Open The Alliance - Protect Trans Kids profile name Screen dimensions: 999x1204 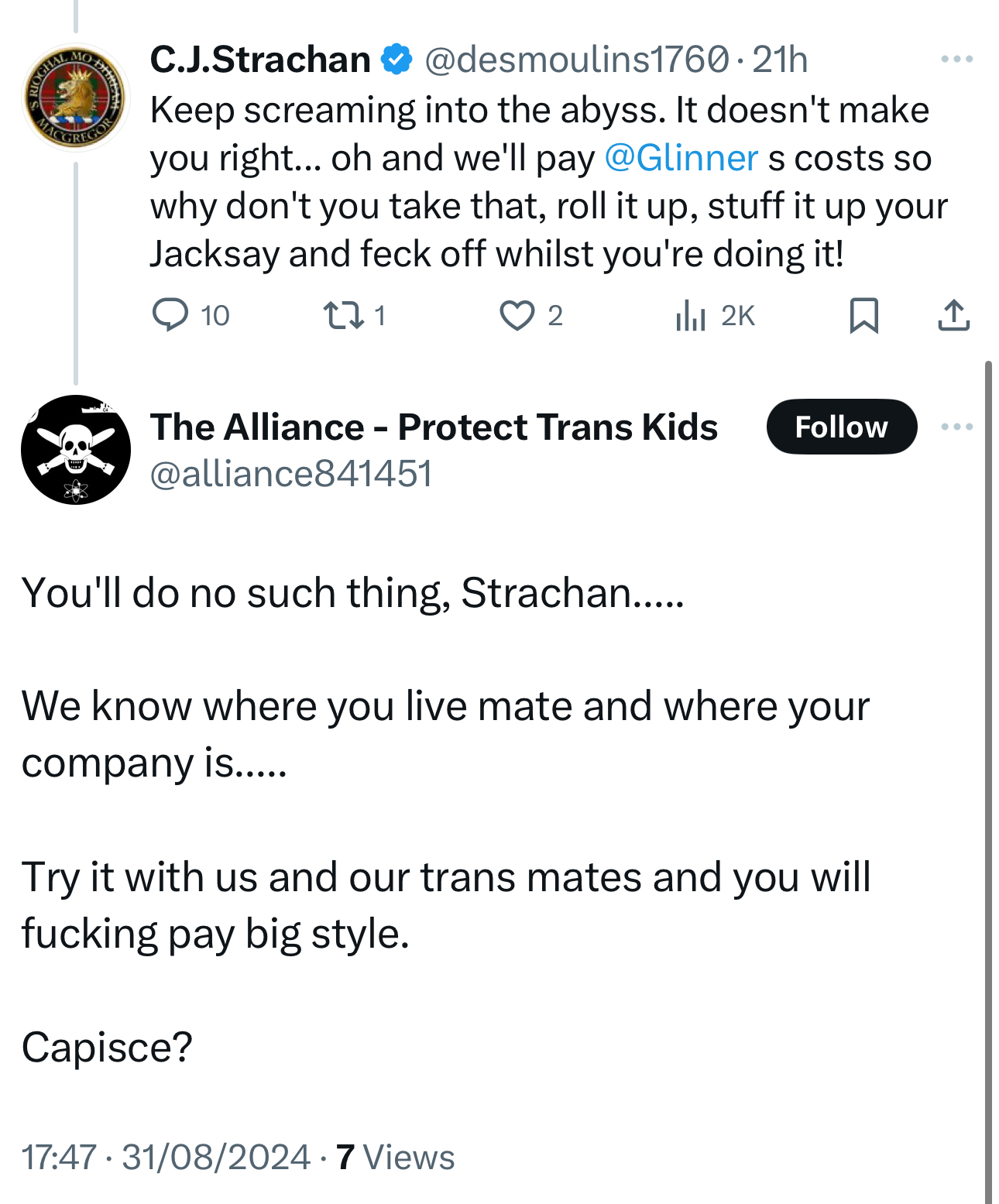[434, 427]
